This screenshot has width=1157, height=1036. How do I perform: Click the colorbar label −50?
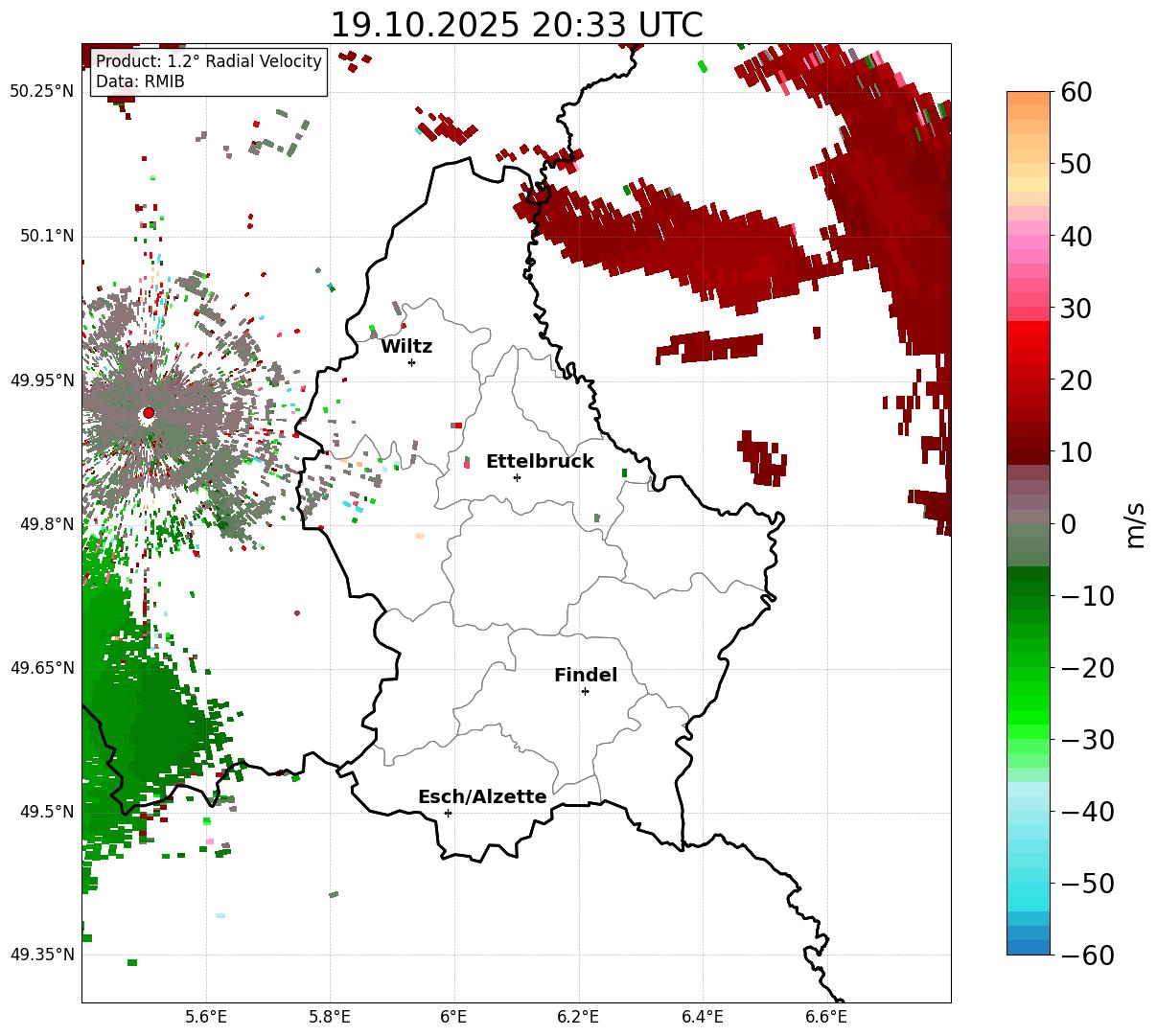pos(1087,883)
